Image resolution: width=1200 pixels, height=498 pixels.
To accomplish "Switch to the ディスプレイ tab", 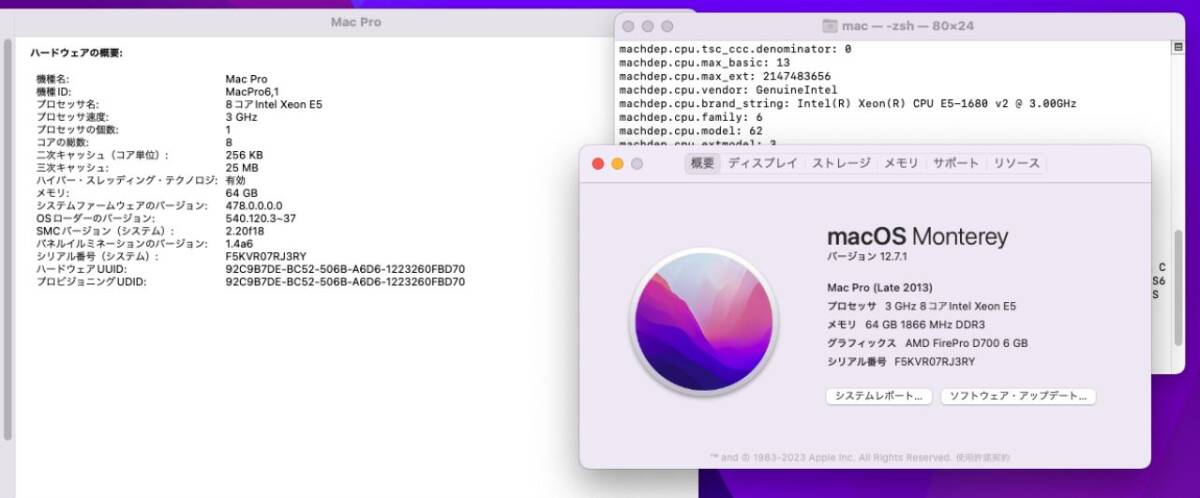I will pyautogui.click(x=763, y=163).
